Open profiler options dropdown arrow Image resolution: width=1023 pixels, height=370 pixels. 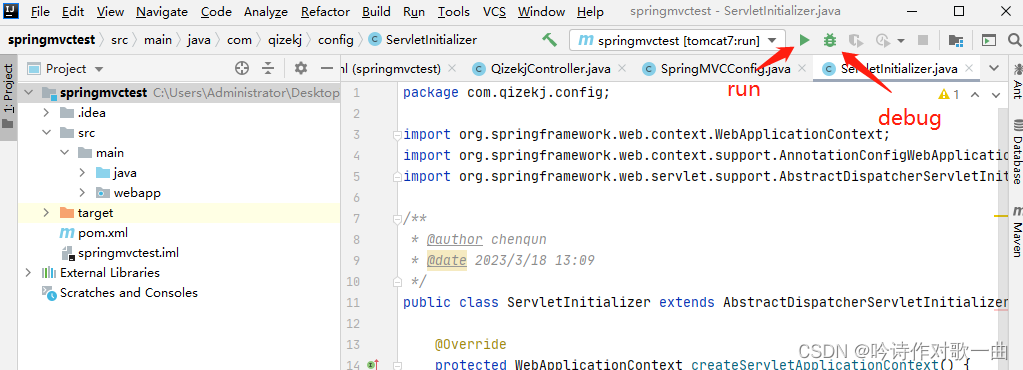(902, 40)
